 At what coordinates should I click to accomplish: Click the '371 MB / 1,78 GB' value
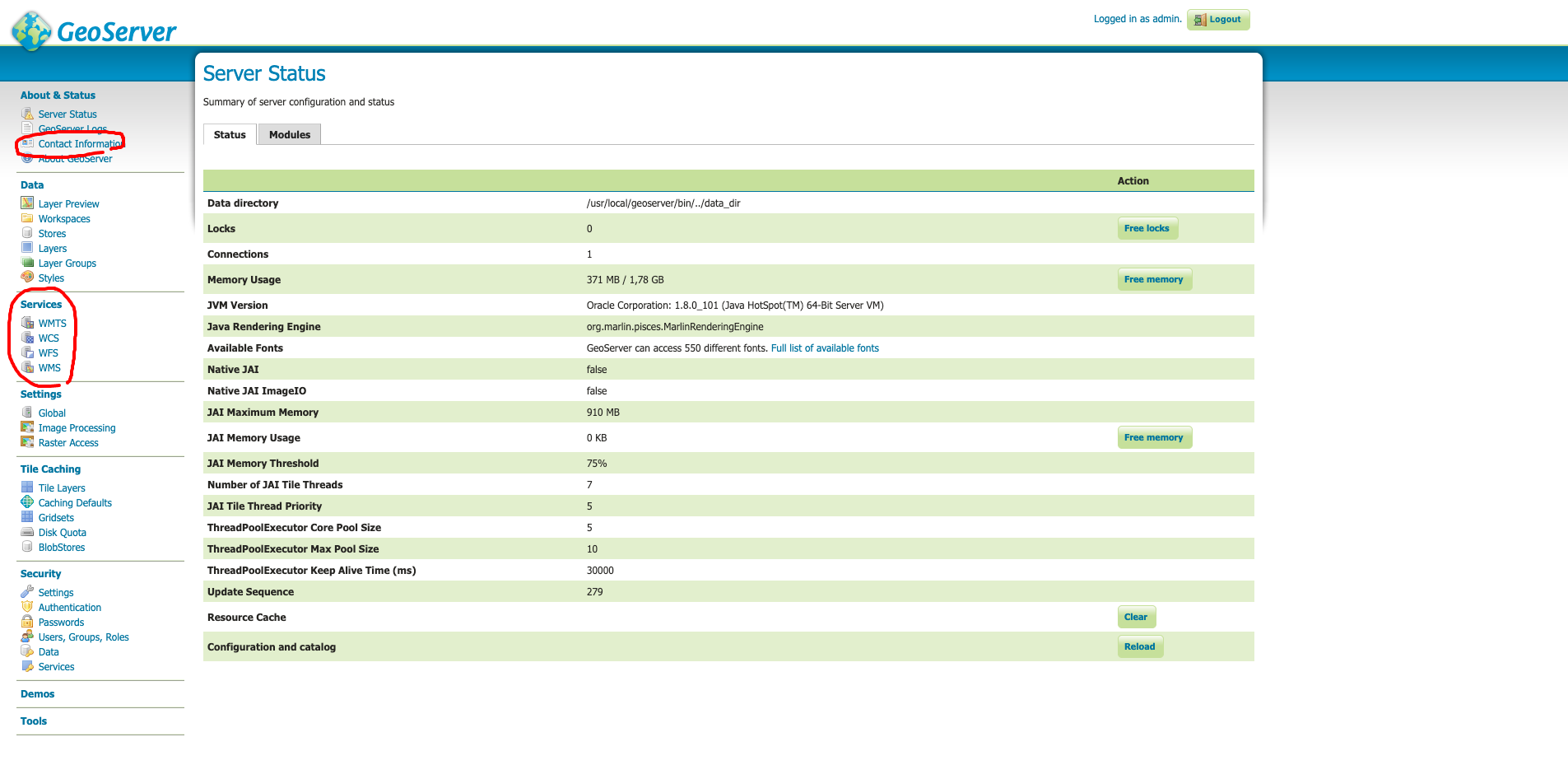626,280
